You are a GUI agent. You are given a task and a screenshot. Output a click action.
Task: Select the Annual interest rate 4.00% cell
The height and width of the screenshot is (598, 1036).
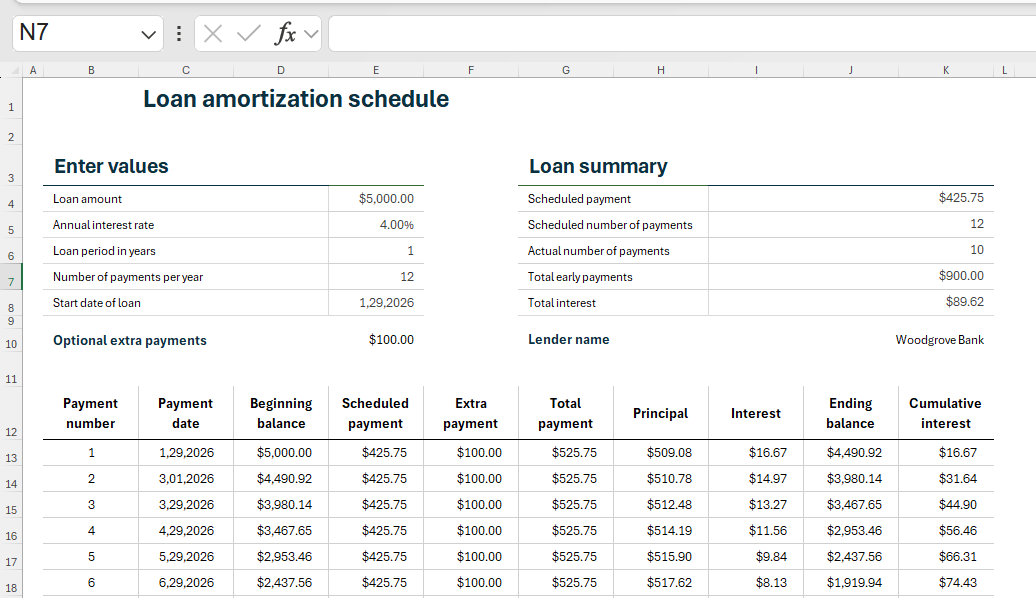point(396,225)
